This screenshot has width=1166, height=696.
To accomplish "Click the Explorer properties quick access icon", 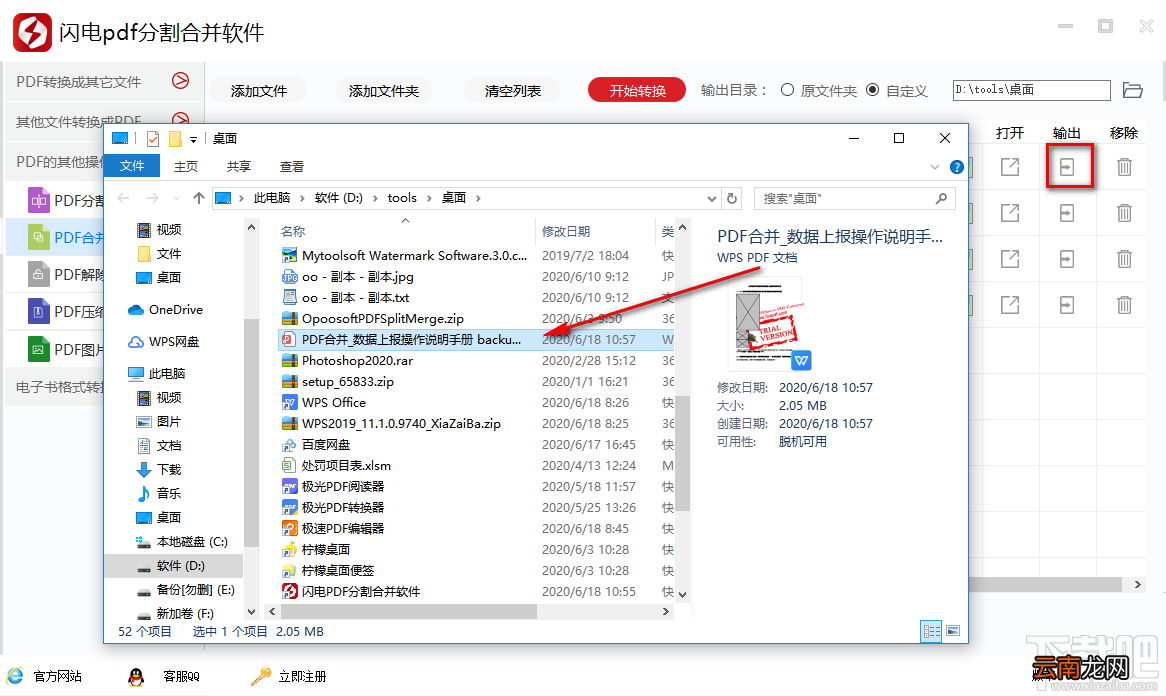I will [x=153, y=138].
